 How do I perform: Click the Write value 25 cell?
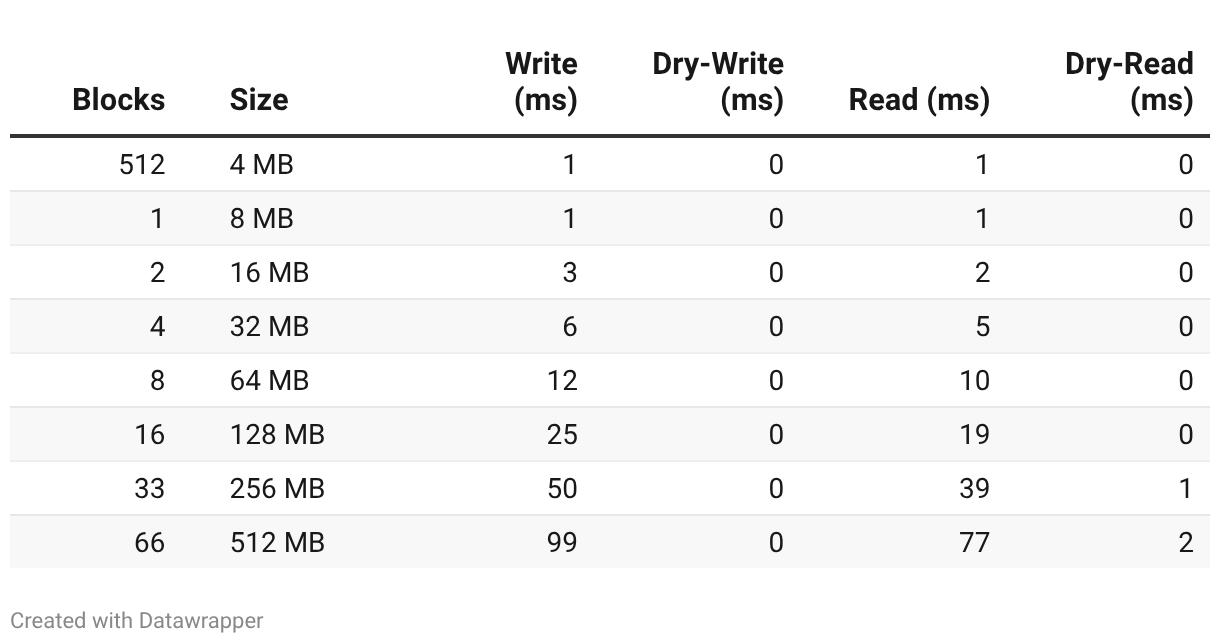[x=562, y=434]
